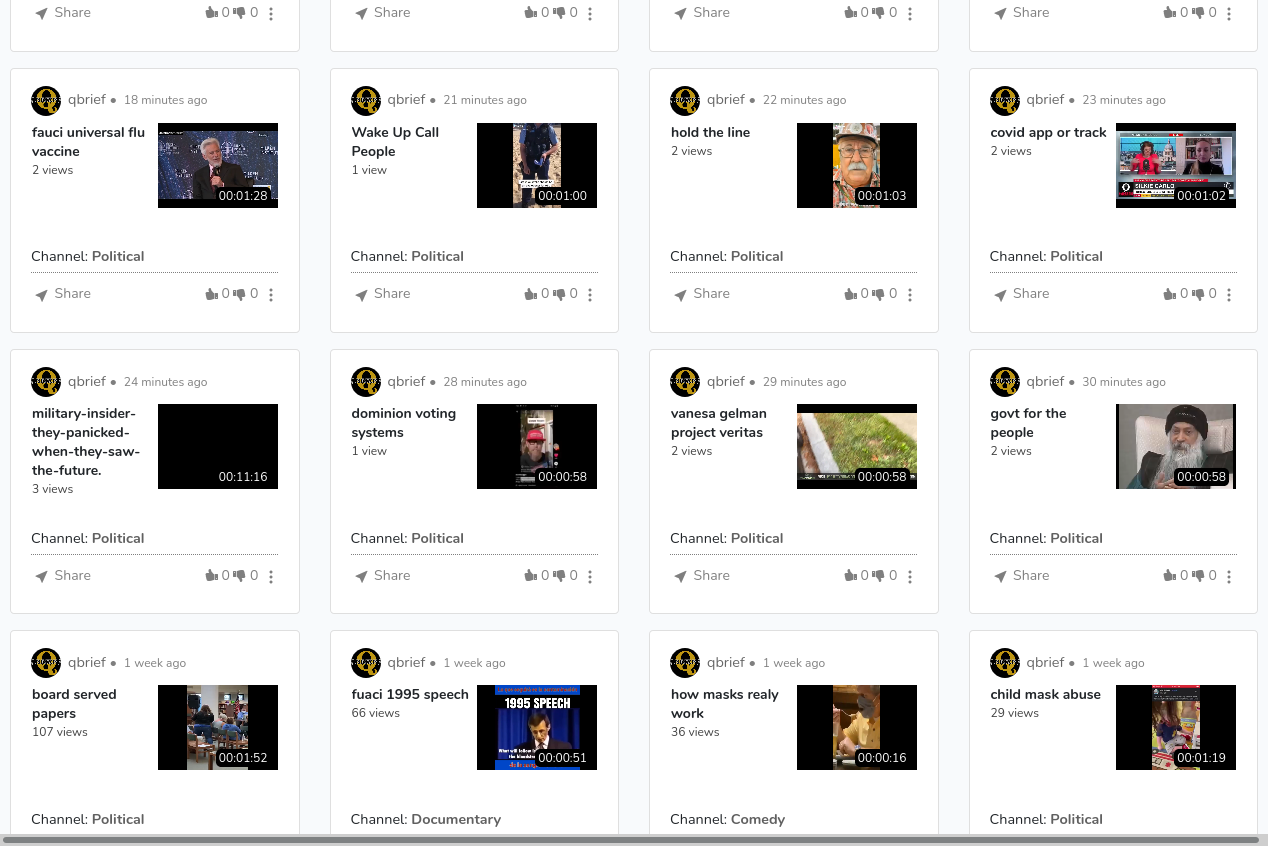Screen dimensions: 1268x846
Task: Open more options for 'hold the line'
Action: point(910,295)
